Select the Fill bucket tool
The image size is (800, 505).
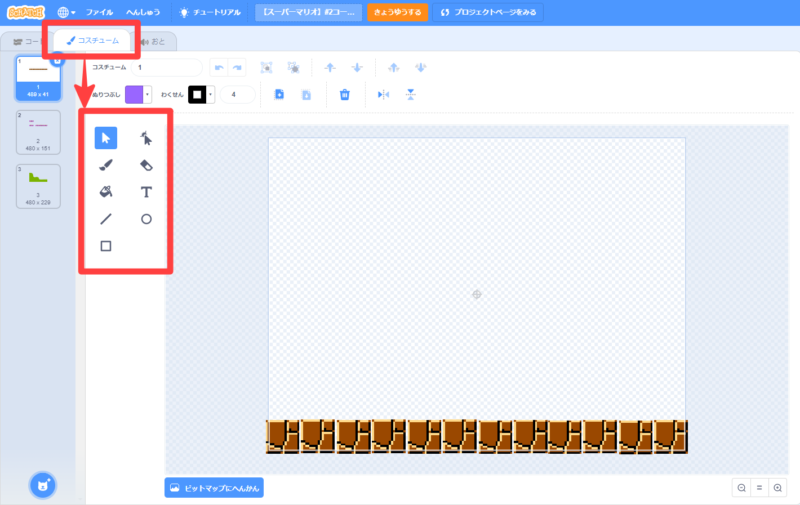pyautogui.click(x=106, y=192)
